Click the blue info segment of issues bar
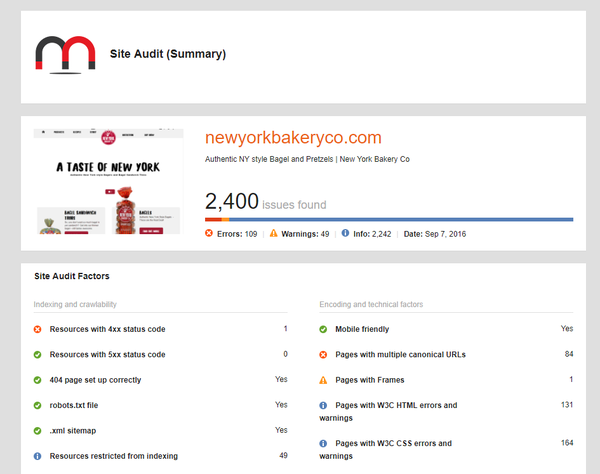The width and height of the screenshot is (600, 474). 401,220
